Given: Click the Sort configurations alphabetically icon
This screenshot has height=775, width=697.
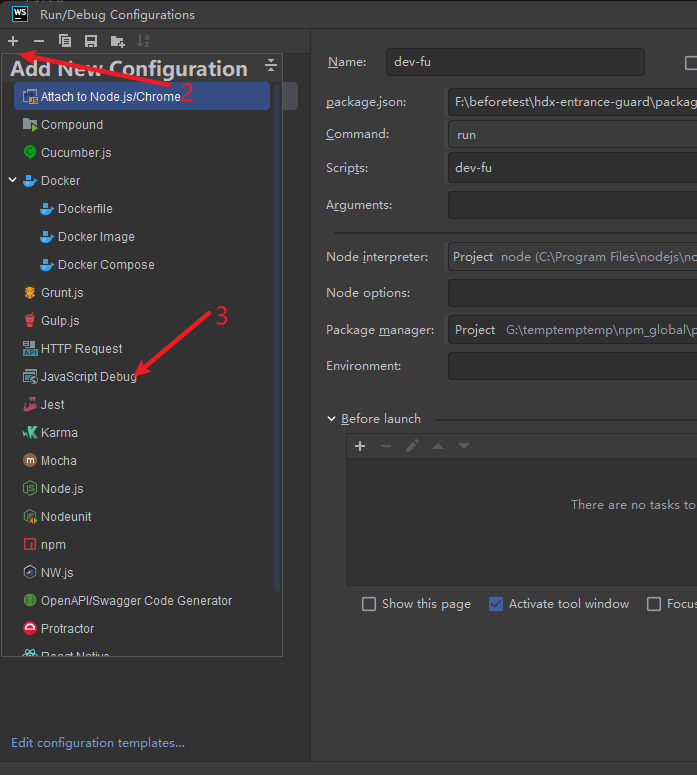Looking at the screenshot, I should (143, 41).
